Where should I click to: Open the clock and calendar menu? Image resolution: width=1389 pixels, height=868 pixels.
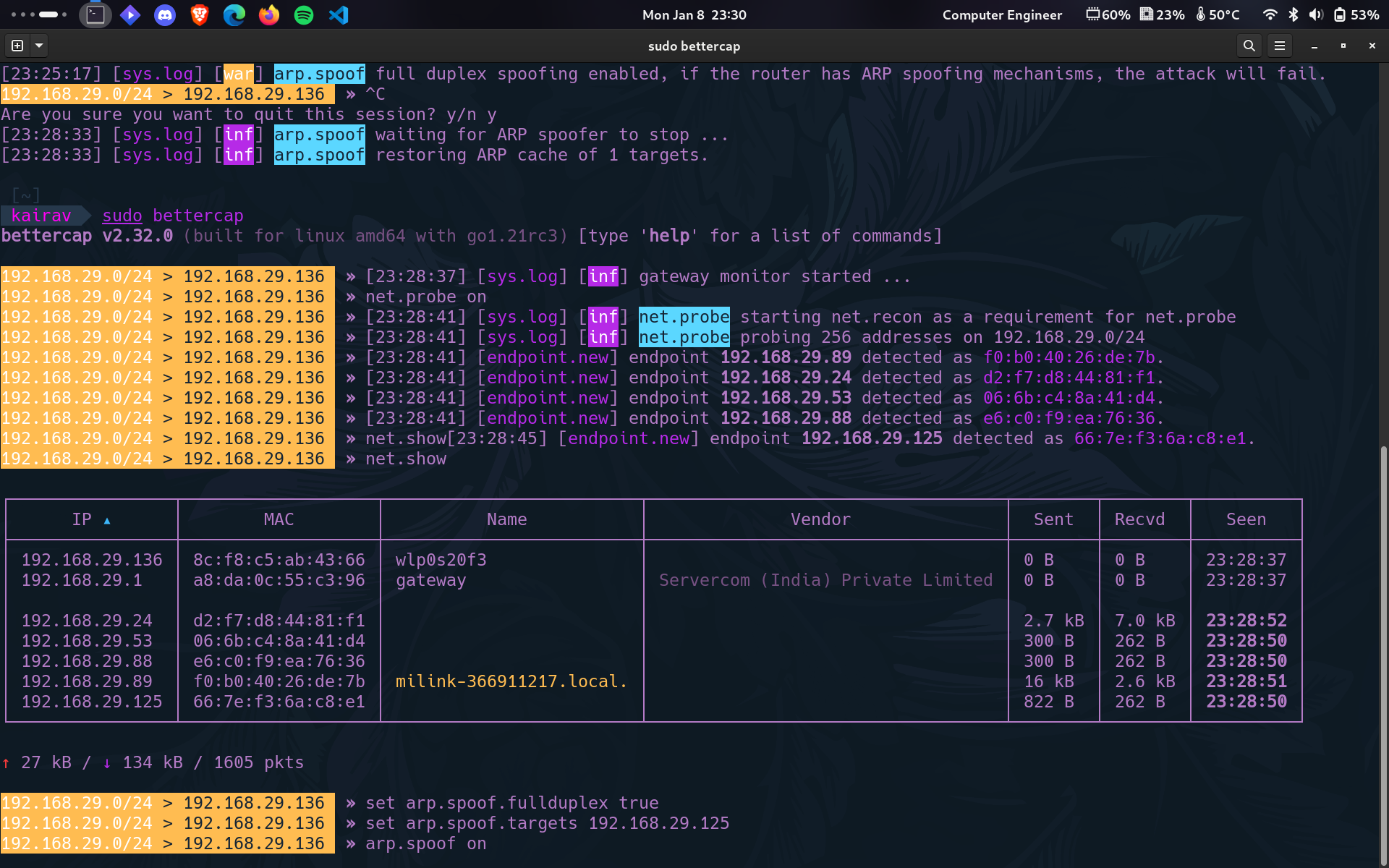click(x=694, y=14)
